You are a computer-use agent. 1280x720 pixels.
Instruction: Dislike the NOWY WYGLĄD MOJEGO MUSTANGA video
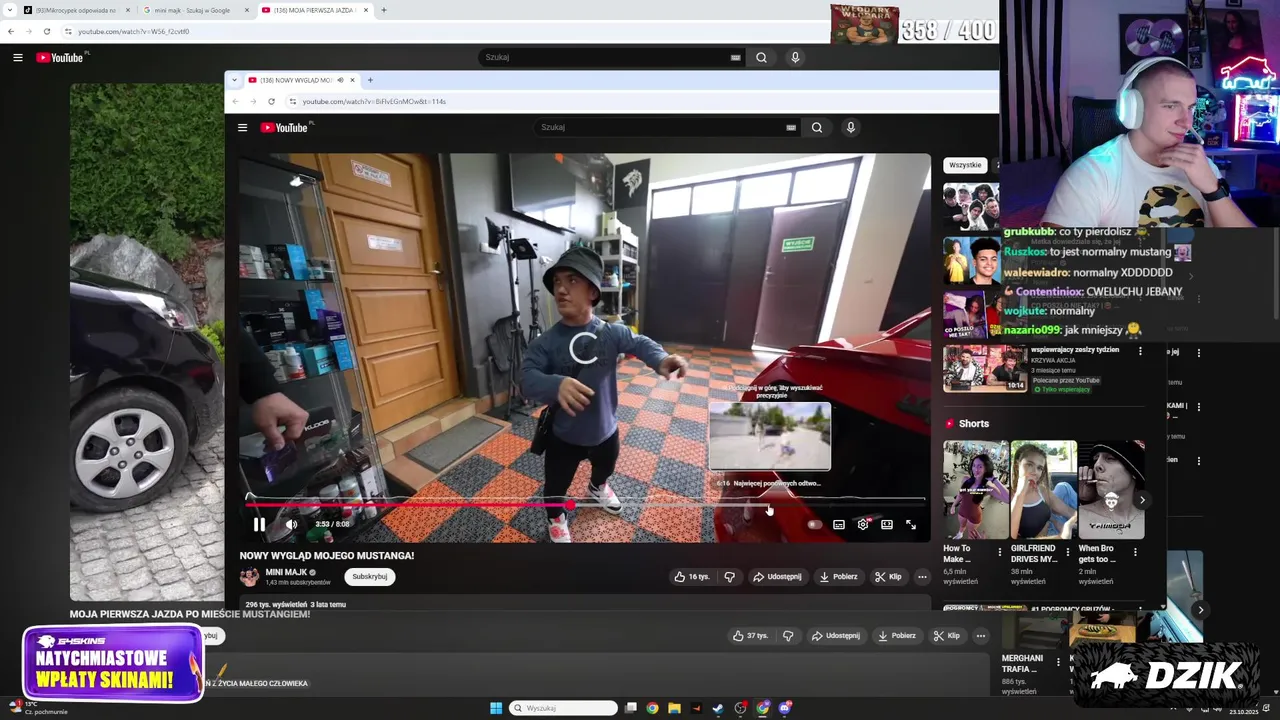[x=729, y=576]
